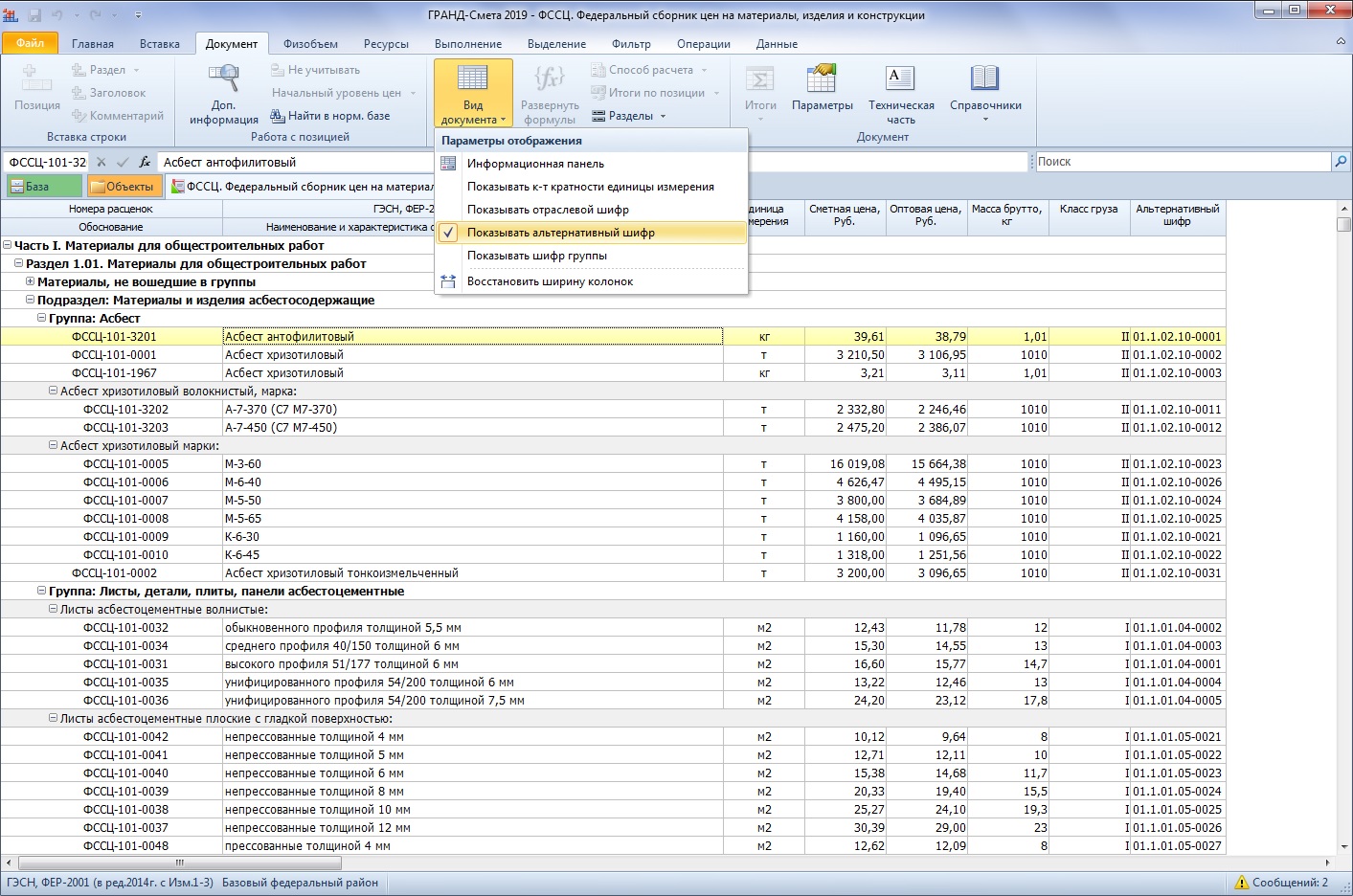Click Найти в норм. базе icon
Viewport: 1353px width, 896px height.
[278, 116]
